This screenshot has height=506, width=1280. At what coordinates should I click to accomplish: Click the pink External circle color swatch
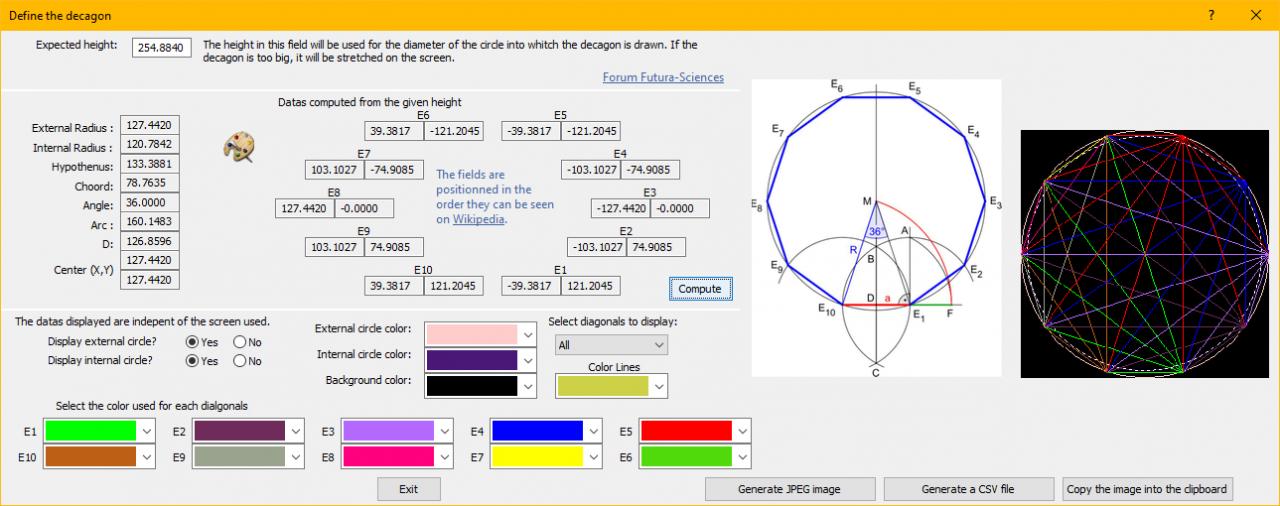point(471,333)
